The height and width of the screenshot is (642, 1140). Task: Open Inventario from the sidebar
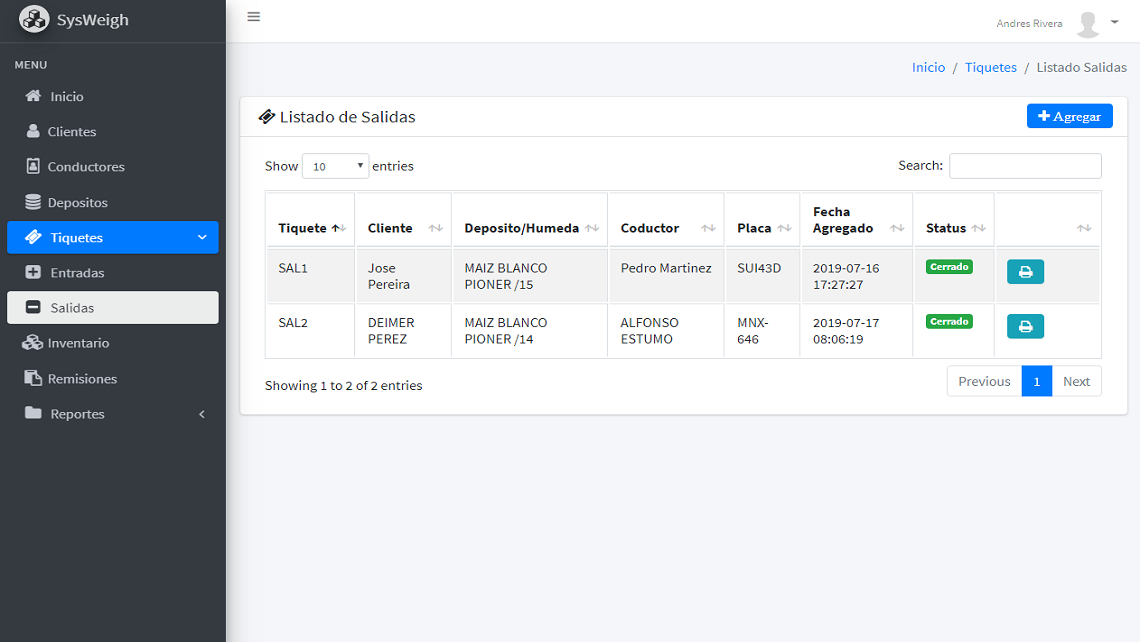coord(78,343)
